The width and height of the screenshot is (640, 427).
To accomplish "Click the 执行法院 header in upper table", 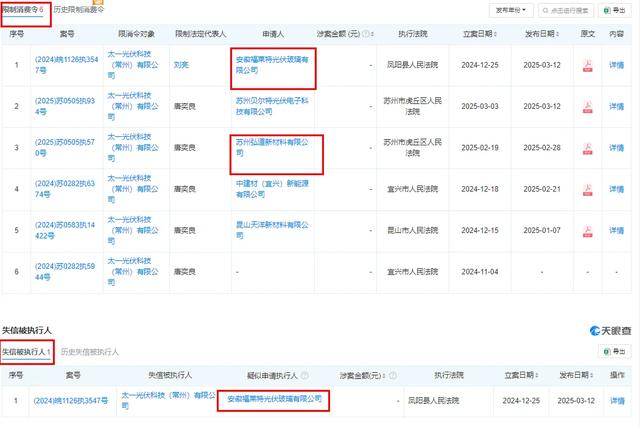I will 413,34.
